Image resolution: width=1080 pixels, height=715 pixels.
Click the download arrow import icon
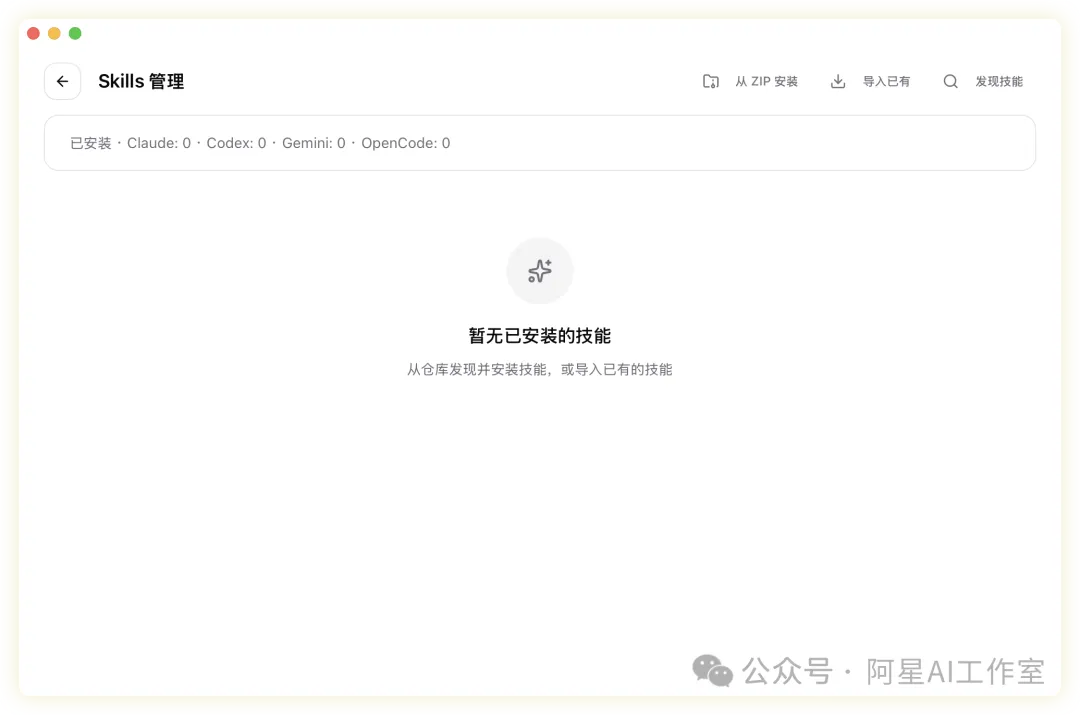click(x=838, y=82)
